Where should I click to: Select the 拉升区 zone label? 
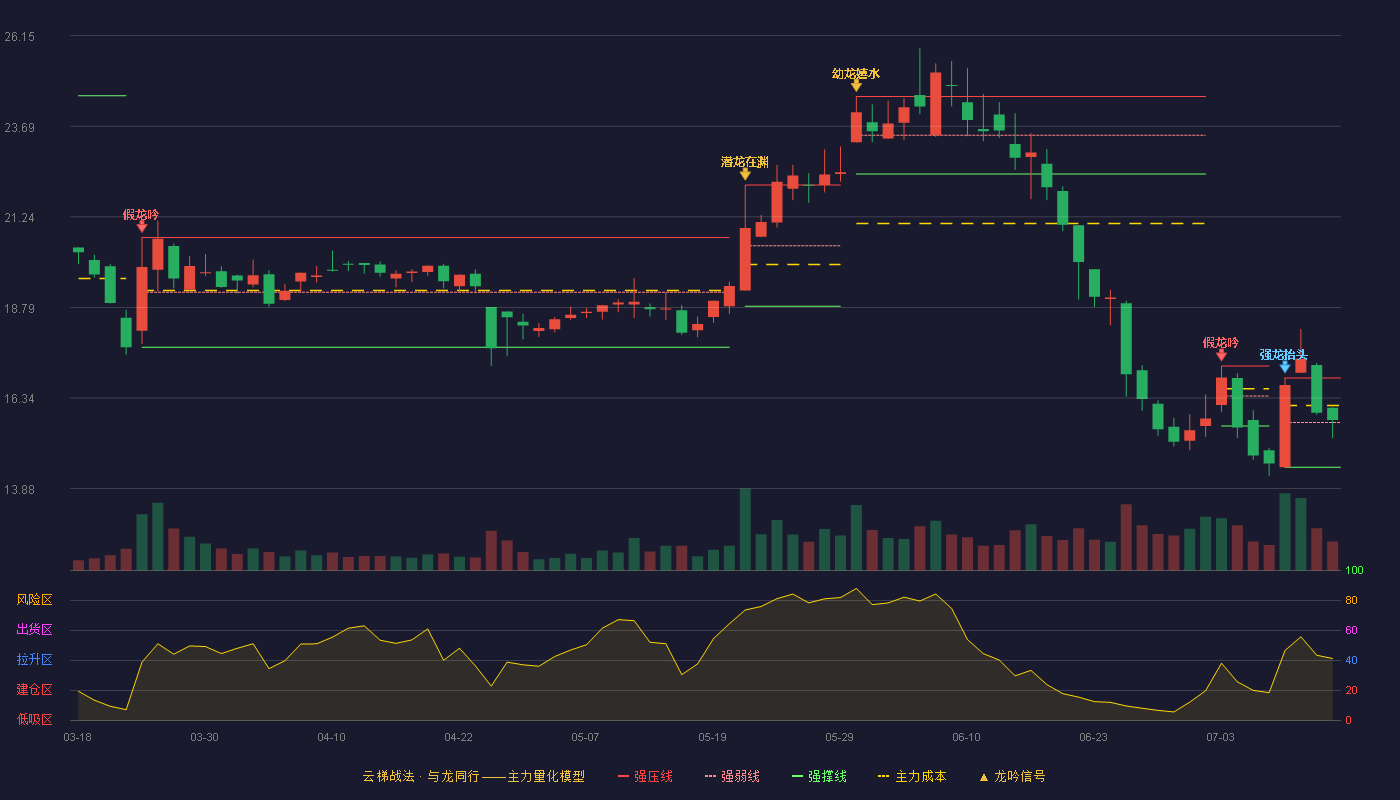coord(34,660)
